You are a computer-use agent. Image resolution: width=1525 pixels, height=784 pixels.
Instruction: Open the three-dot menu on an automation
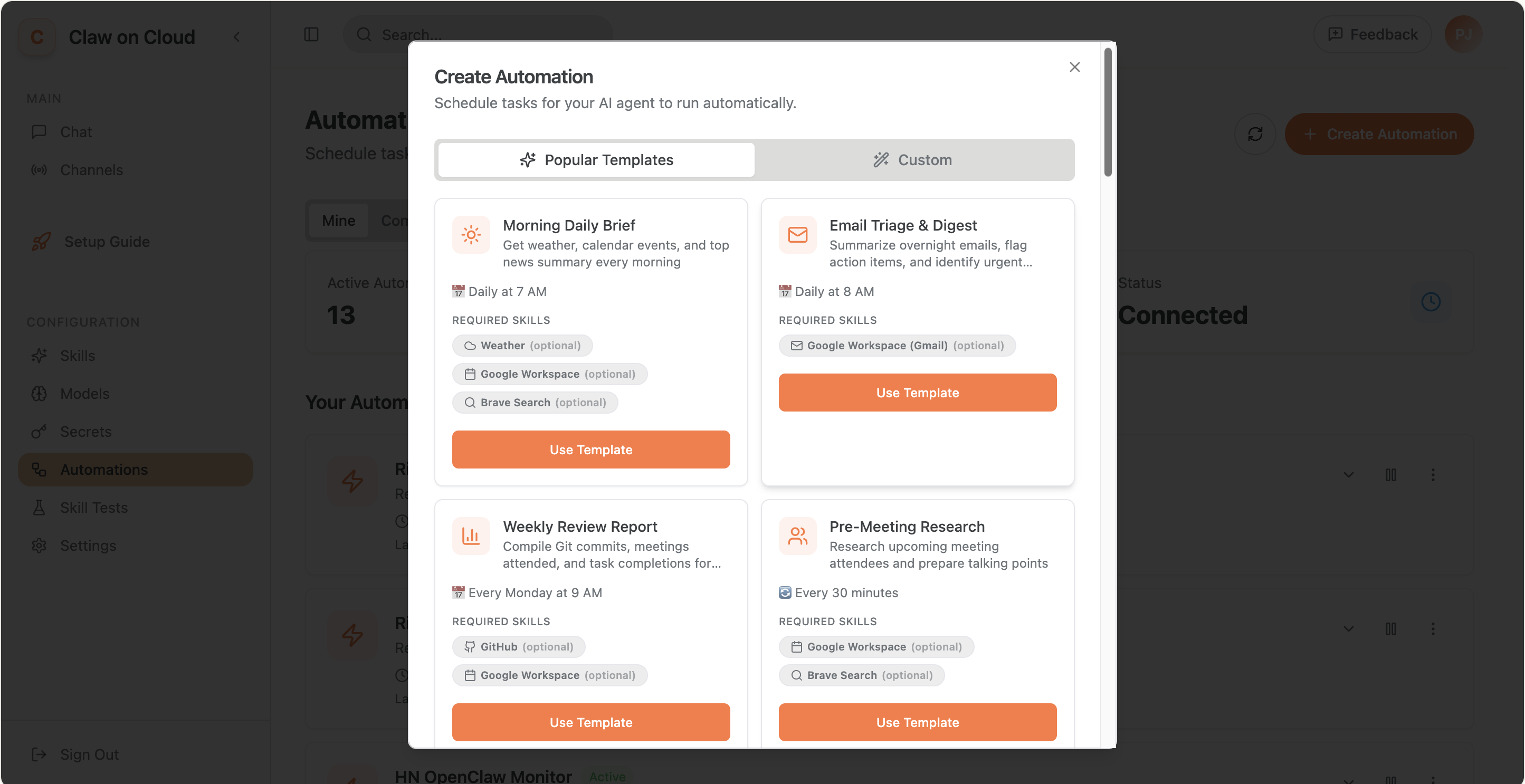point(1434,474)
